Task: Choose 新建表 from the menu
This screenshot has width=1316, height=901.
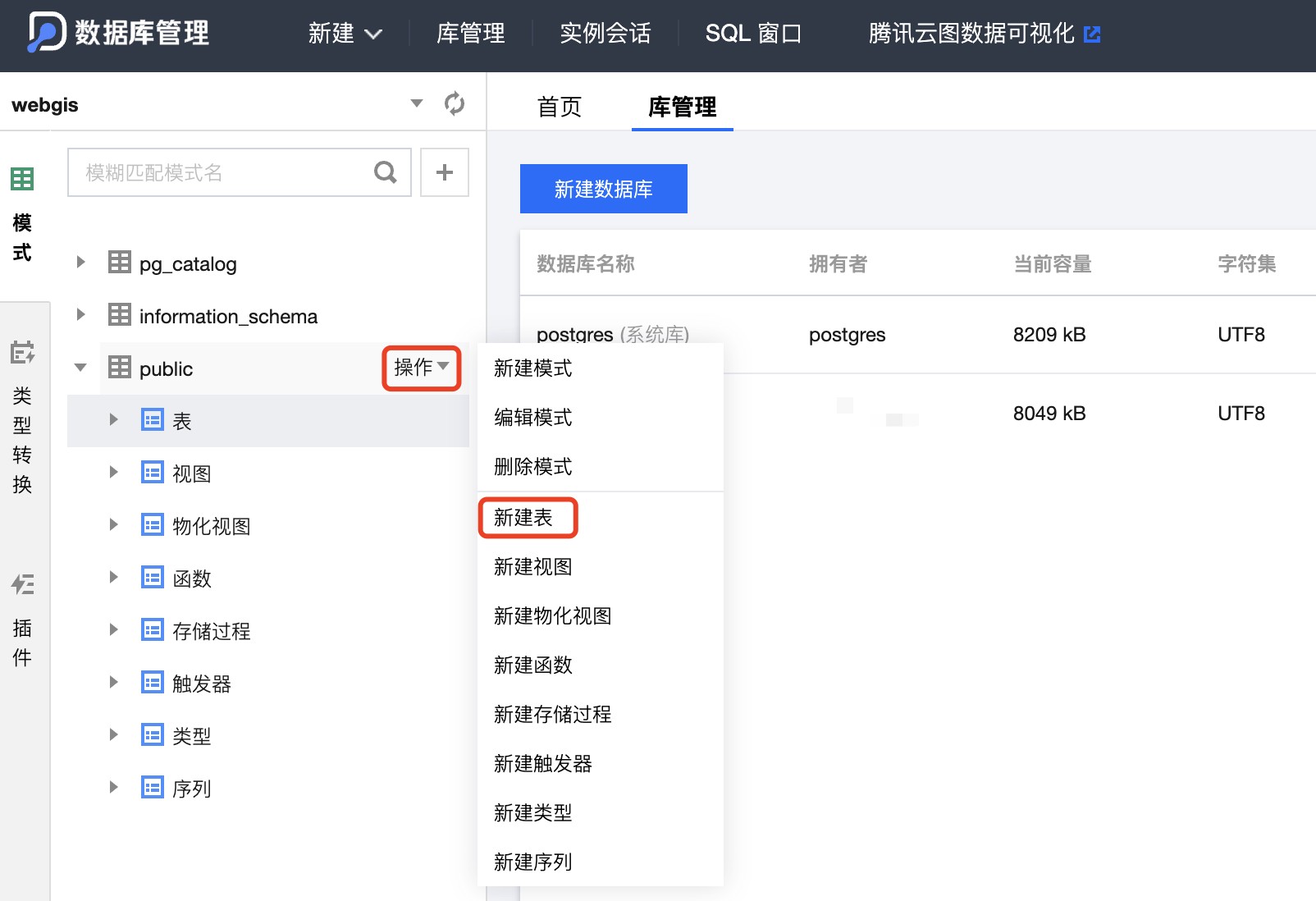Action: [x=601, y=518]
